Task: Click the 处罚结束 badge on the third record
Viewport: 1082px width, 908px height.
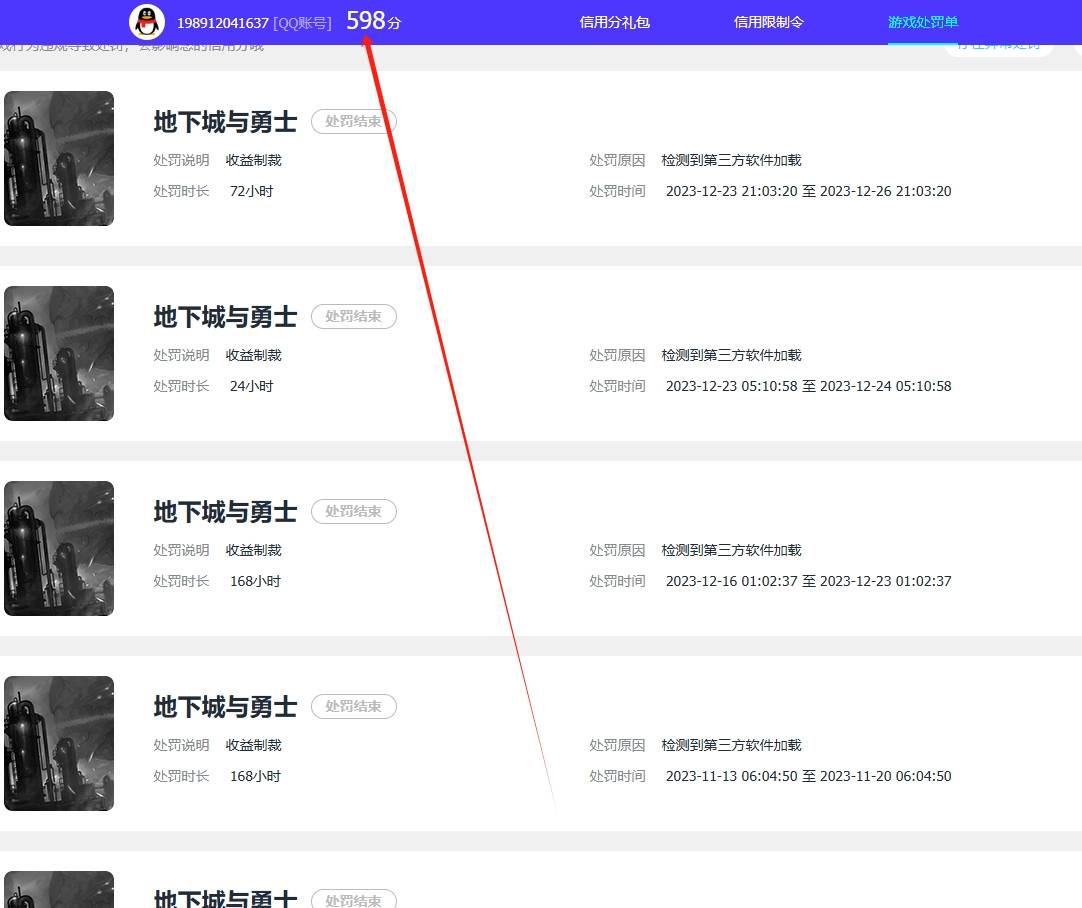Action: (x=354, y=511)
